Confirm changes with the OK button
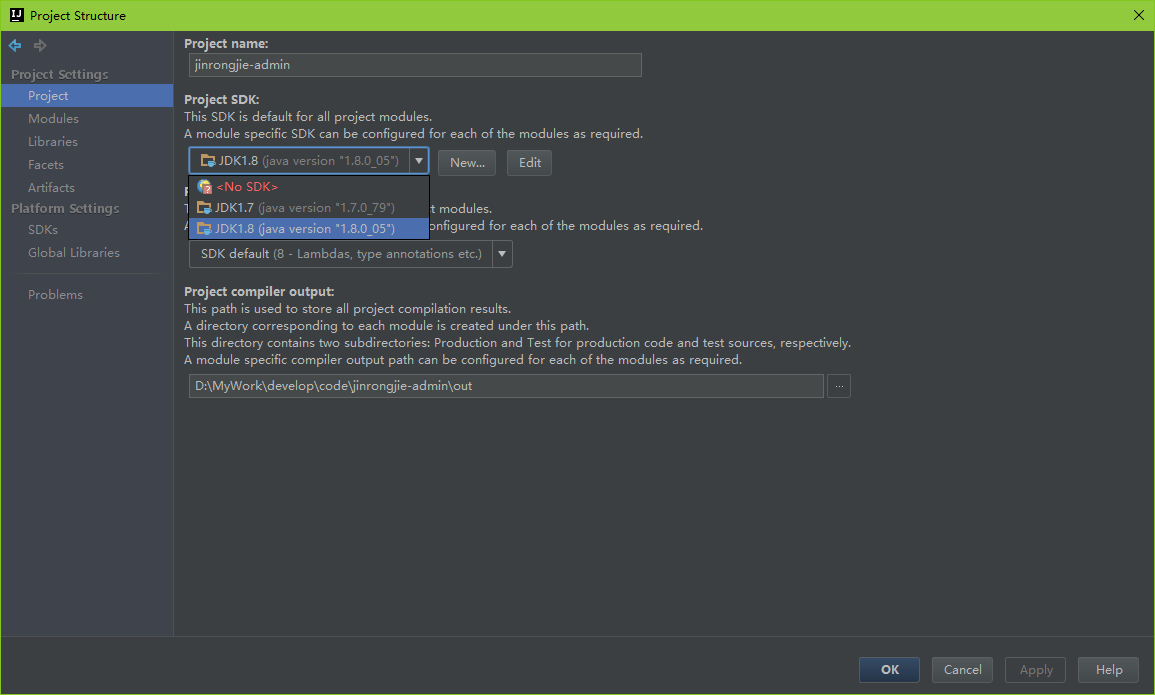 coord(890,670)
